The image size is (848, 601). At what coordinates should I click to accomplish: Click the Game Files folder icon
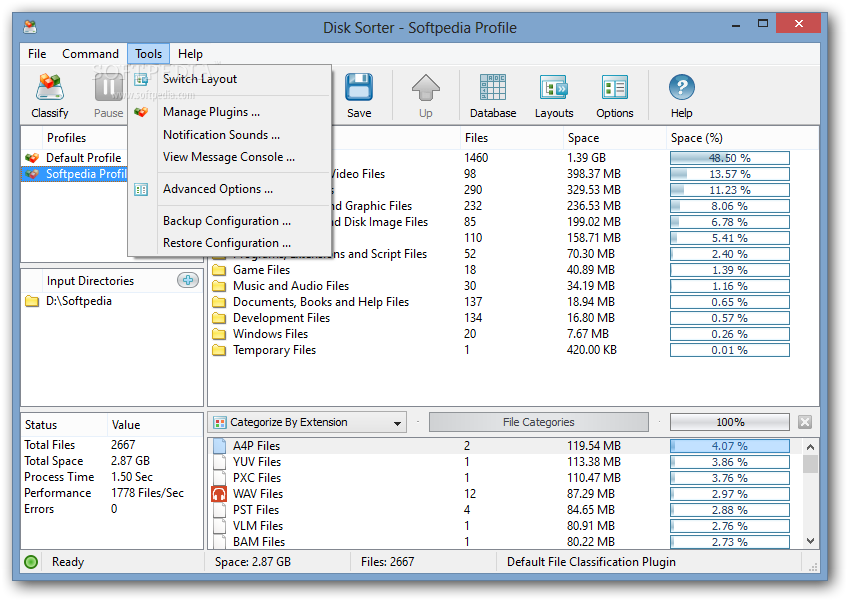219,270
